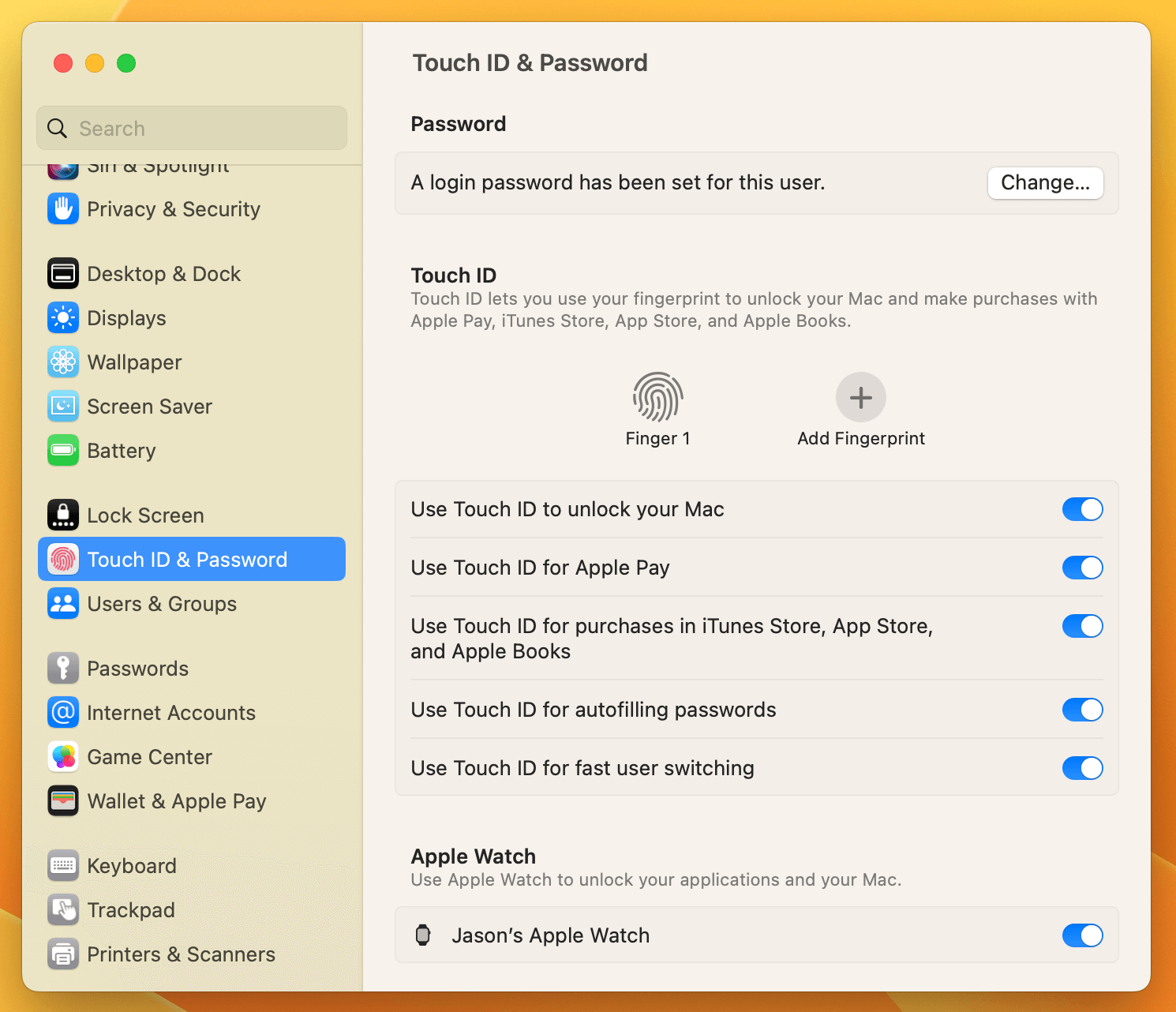
Task: Open Game Center via its colorful icon
Action: 63,757
